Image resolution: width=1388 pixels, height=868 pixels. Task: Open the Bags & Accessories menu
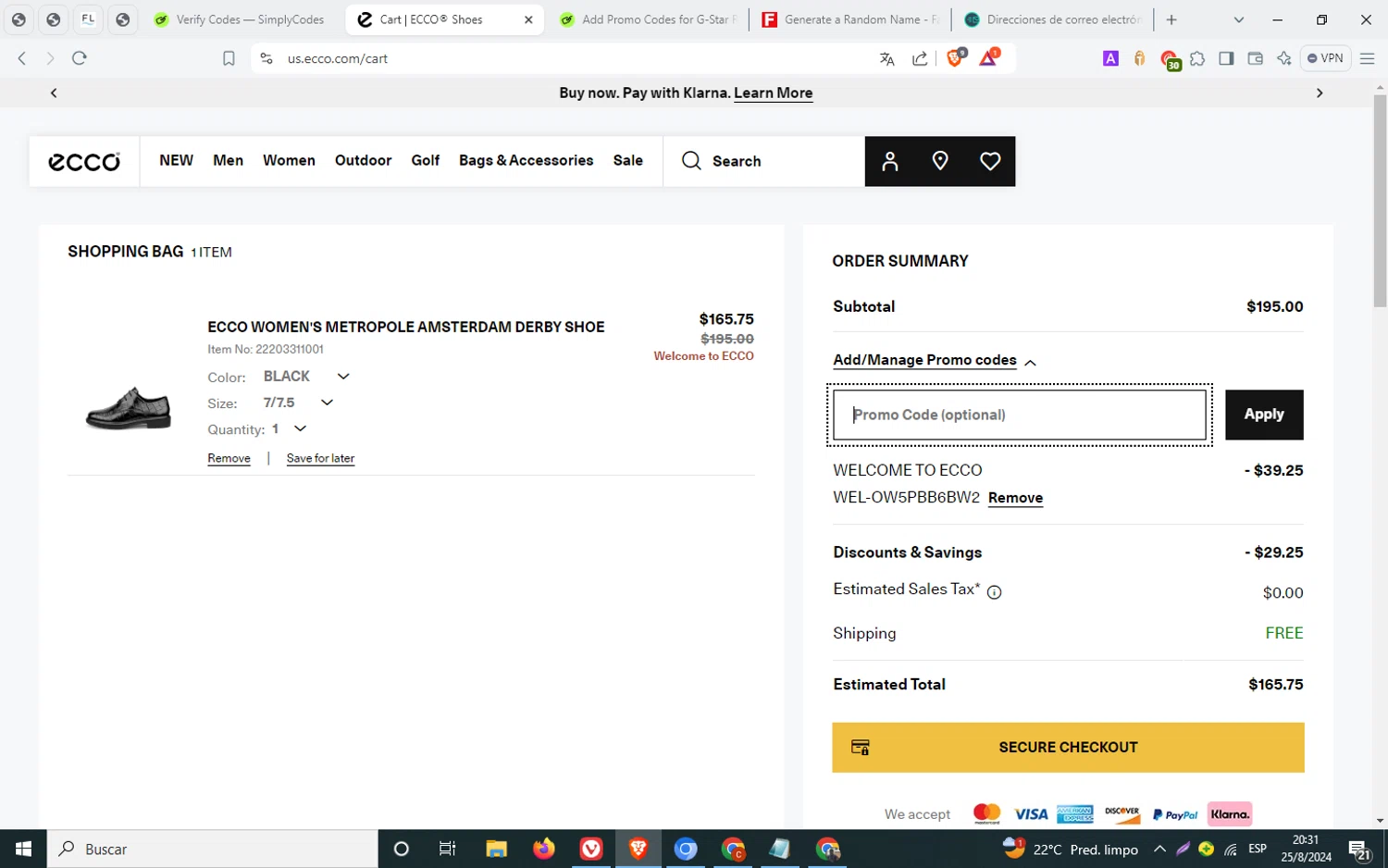tap(526, 160)
